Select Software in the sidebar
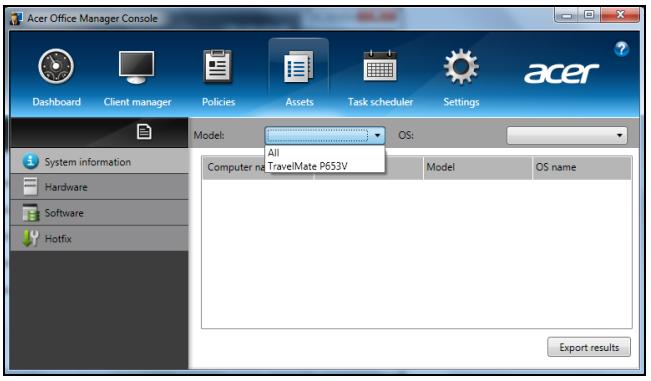 coord(99,212)
